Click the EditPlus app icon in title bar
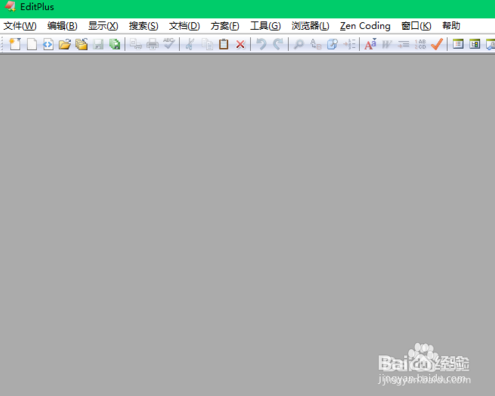The image size is (495, 396). click(10, 7)
